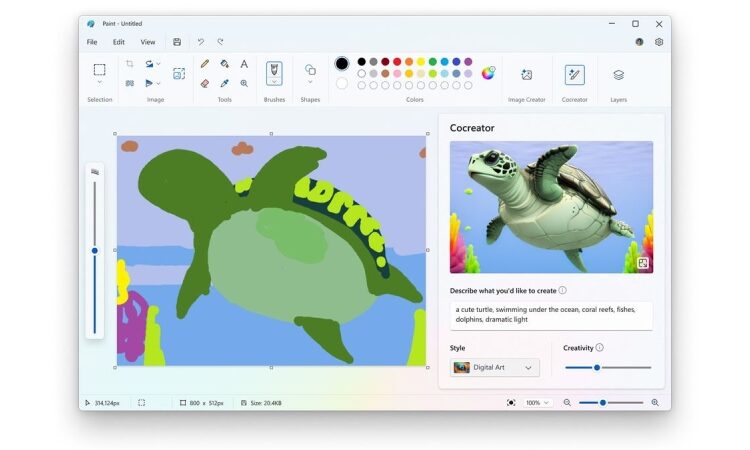The width and height of the screenshot is (750, 450).
Task: Open the Edit menu
Action: [x=119, y=42]
